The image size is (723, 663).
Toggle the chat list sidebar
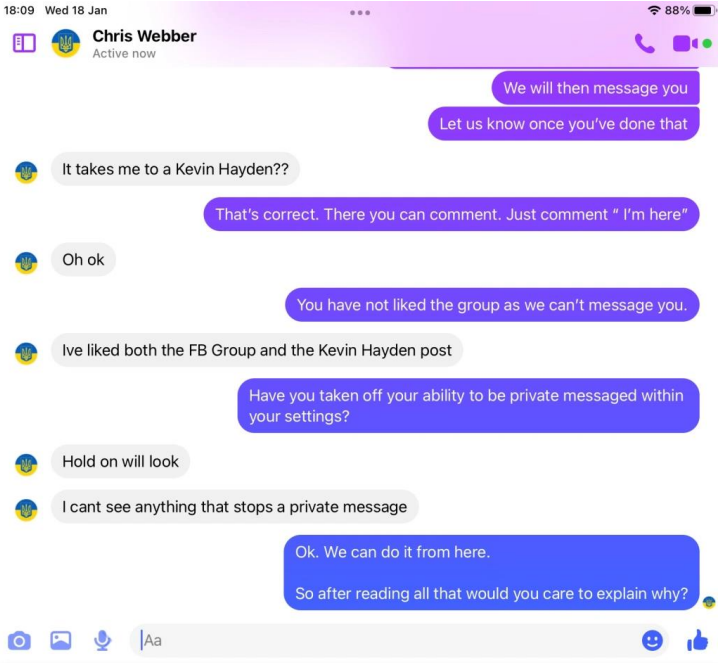(x=24, y=43)
